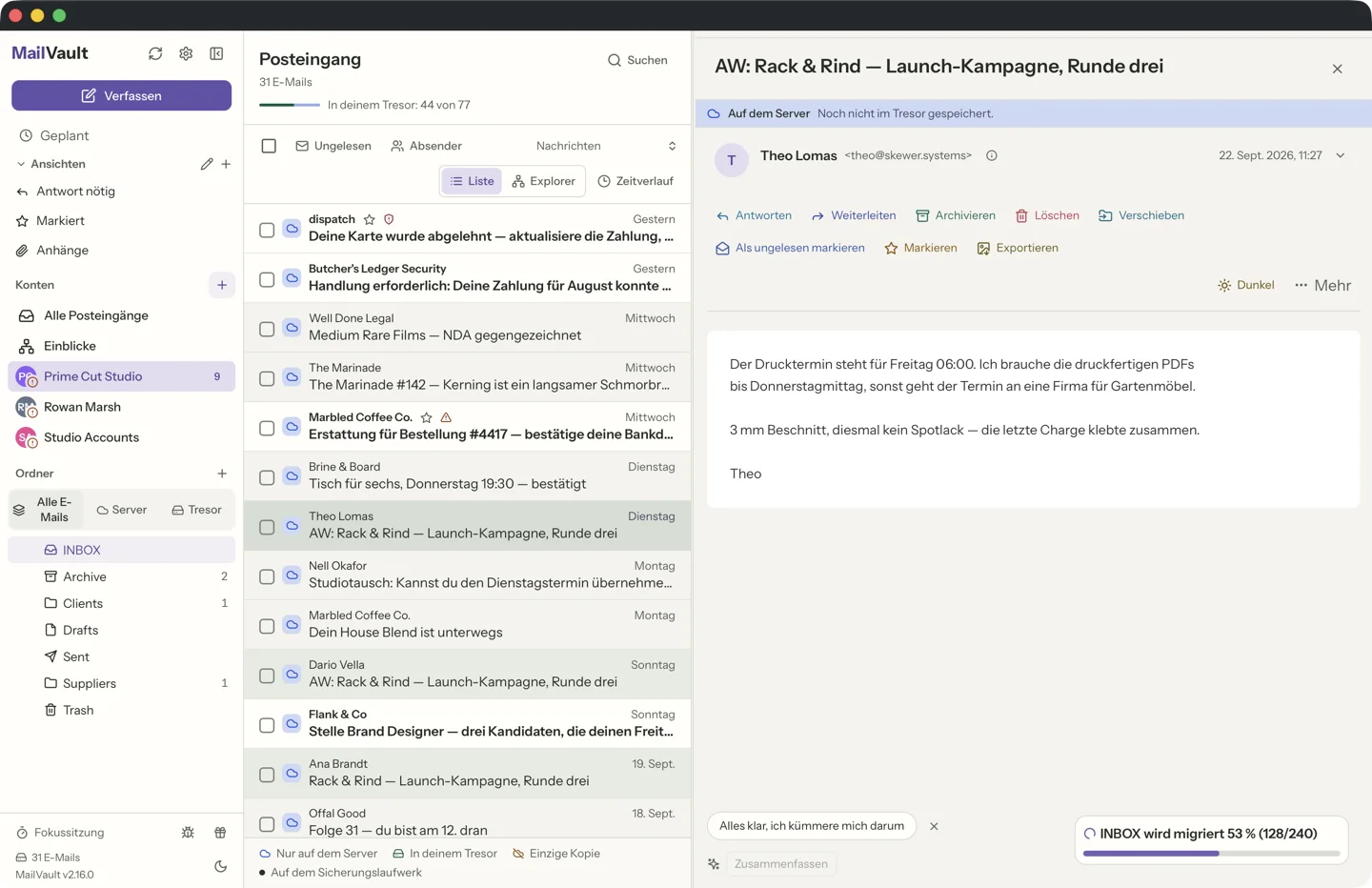The width and height of the screenshot is (1372, 888).
Task: Add an account with the Konten plus button
Action: (222, 285)
